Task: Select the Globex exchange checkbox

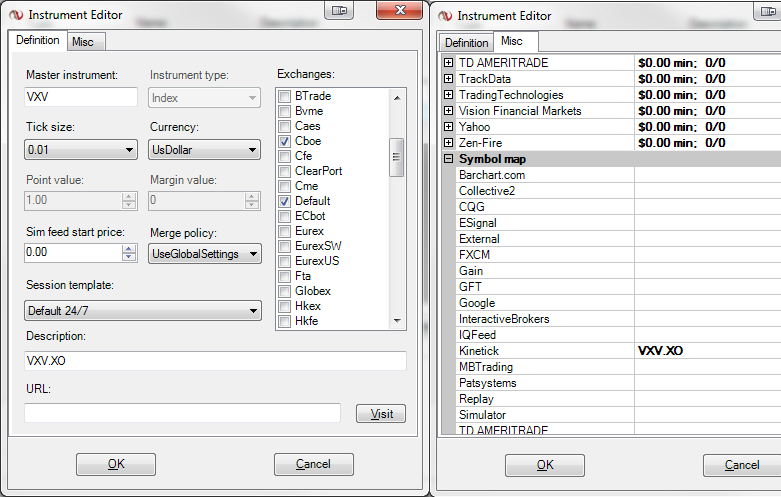Action: point(284,291)
